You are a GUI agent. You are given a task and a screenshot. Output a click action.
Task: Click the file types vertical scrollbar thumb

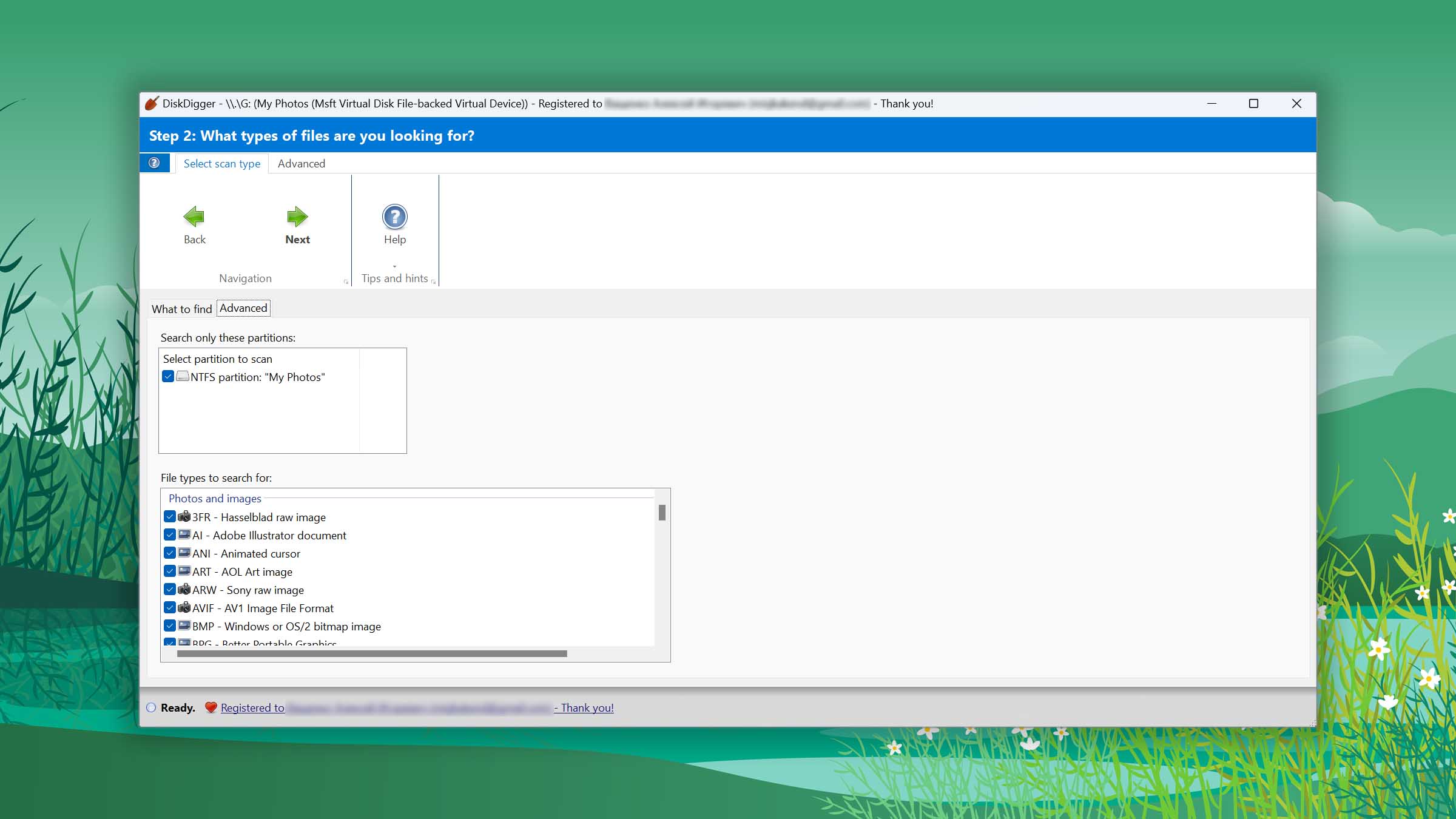pos(662,513)
